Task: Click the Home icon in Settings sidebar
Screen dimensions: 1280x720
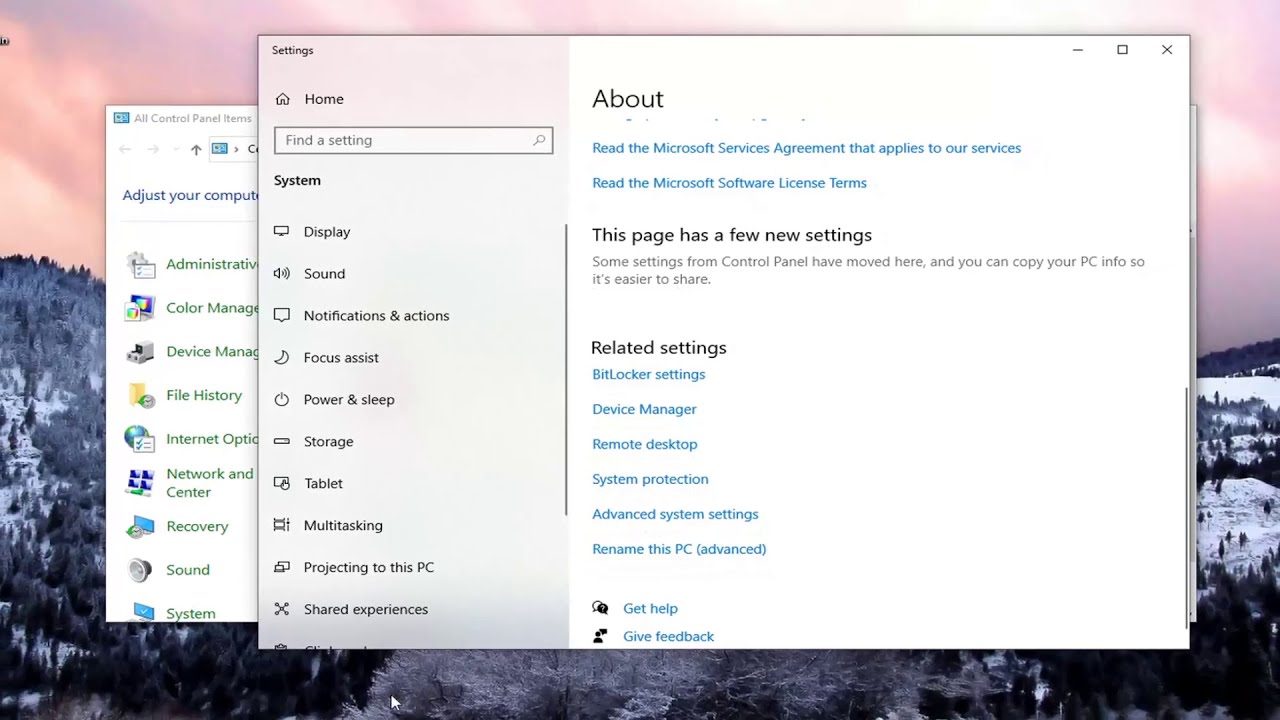Action: coord(283,99)
